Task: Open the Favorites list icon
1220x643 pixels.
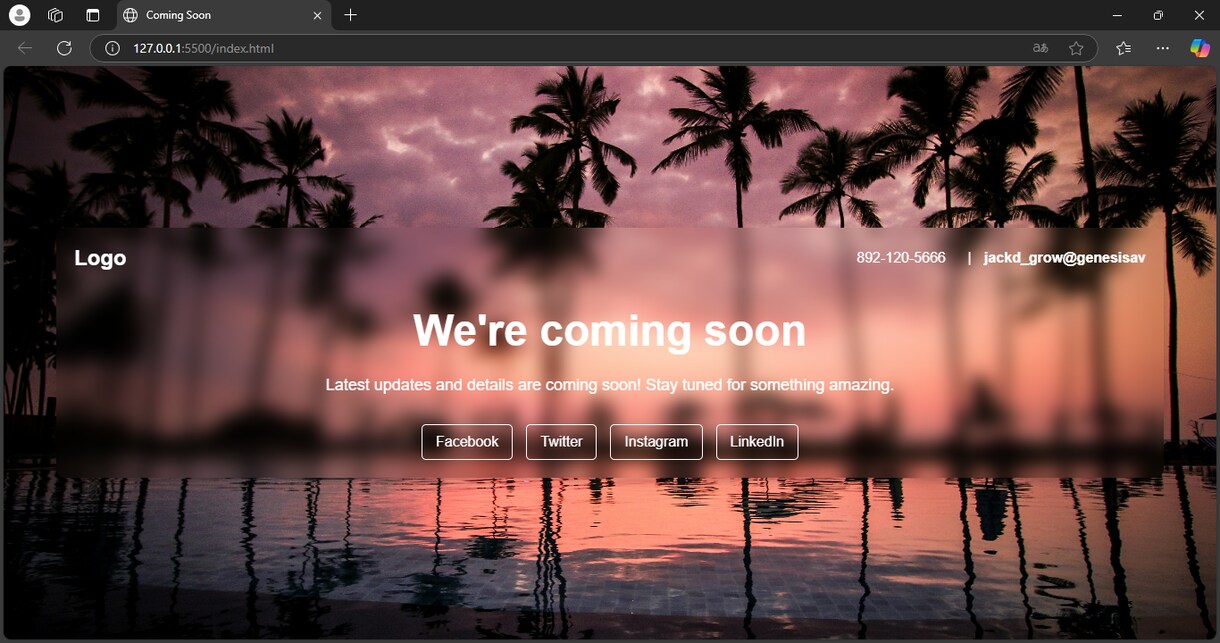Action: (x=1124, y=48)
